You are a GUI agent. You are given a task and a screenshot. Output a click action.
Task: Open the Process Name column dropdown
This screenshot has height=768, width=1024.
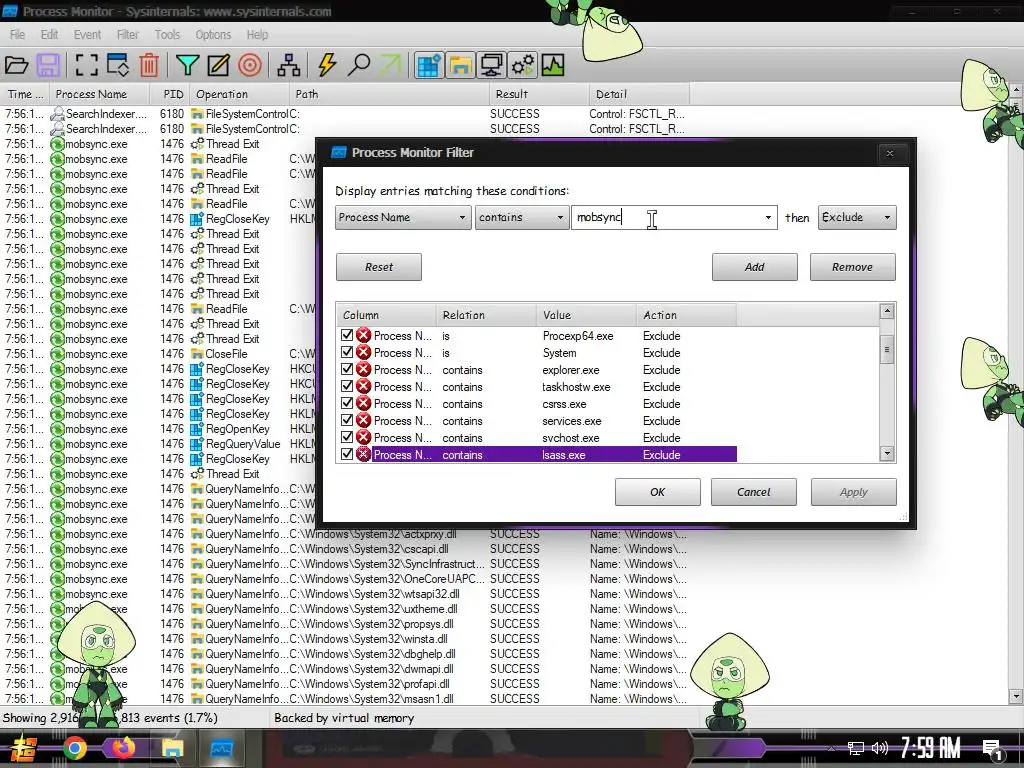(x=403, y=217)
